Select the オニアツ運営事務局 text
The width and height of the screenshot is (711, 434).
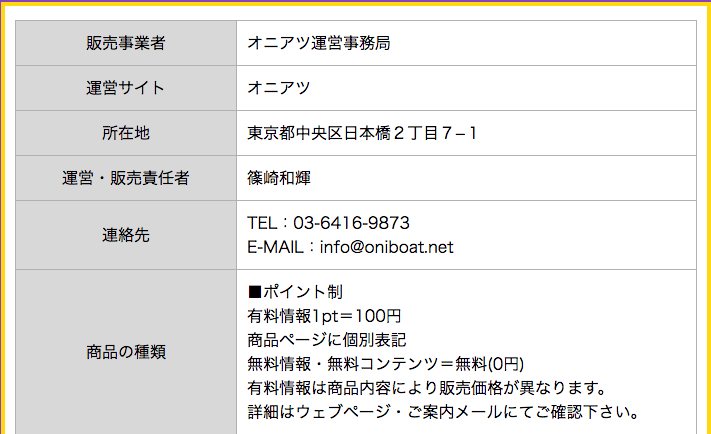click(318, 43)
